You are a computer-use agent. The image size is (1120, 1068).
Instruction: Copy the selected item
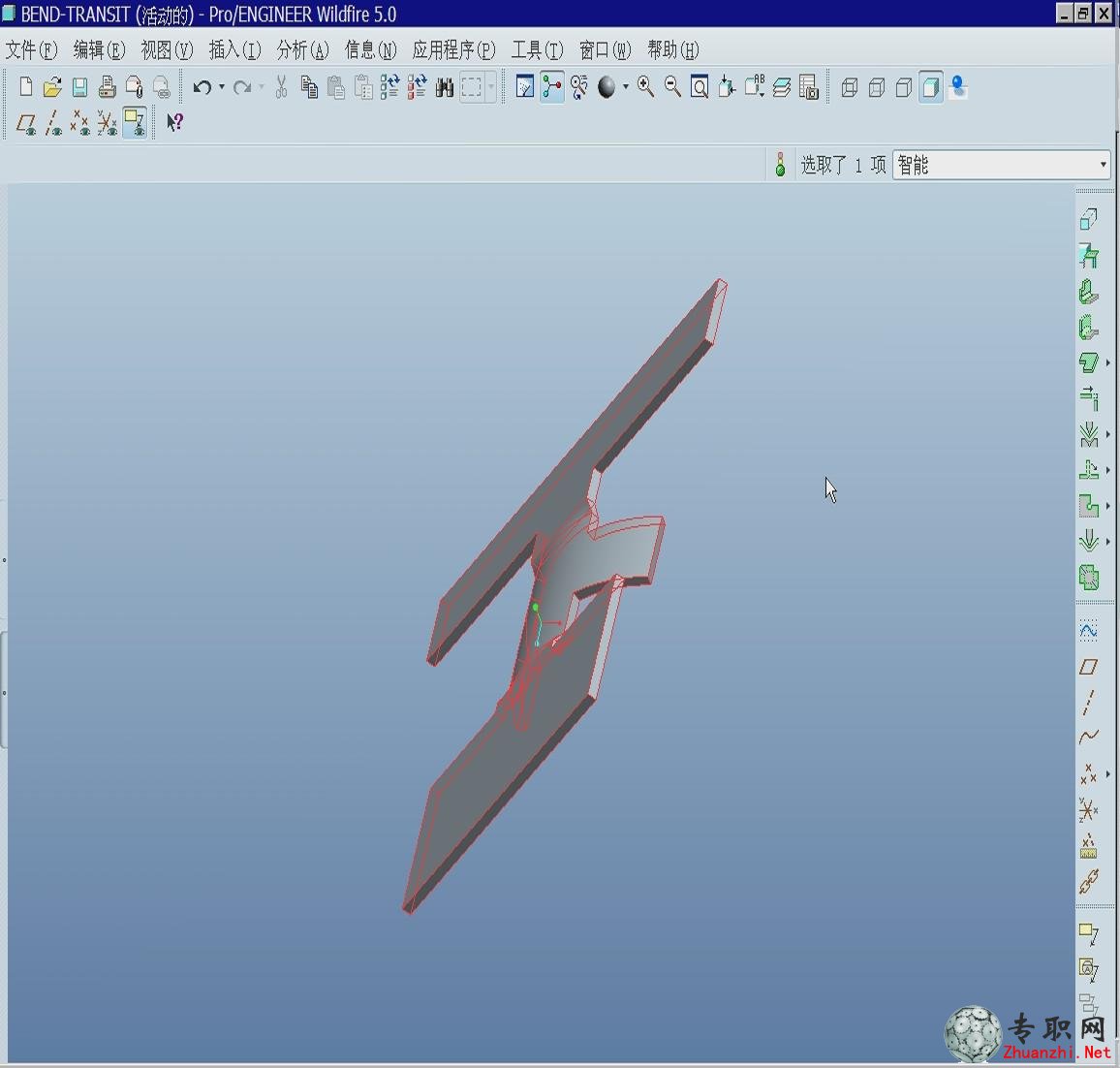coord(308,87)
